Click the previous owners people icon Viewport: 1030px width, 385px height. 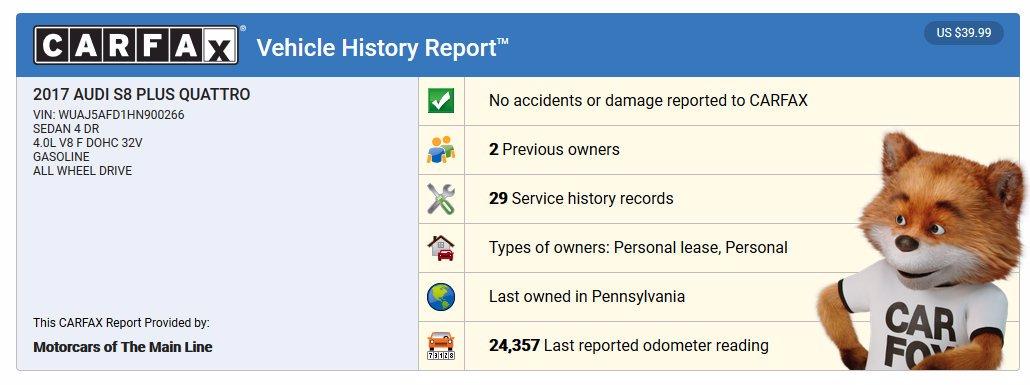click(441, 150)
